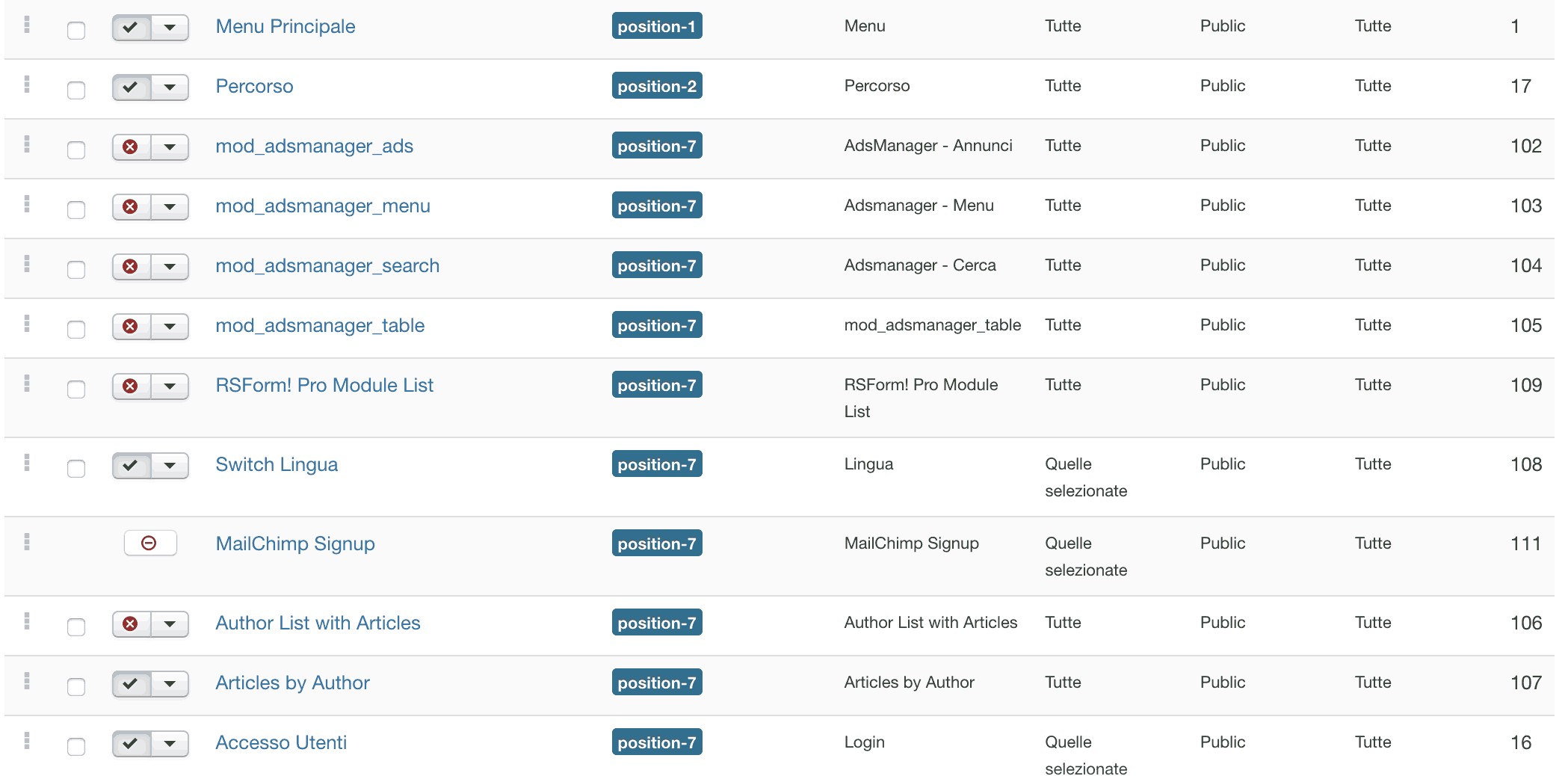Click the checked-out lock icon for MailChimp Signup
The height and width of the screenshot is (776, 1568).
(x=149, y=543)
